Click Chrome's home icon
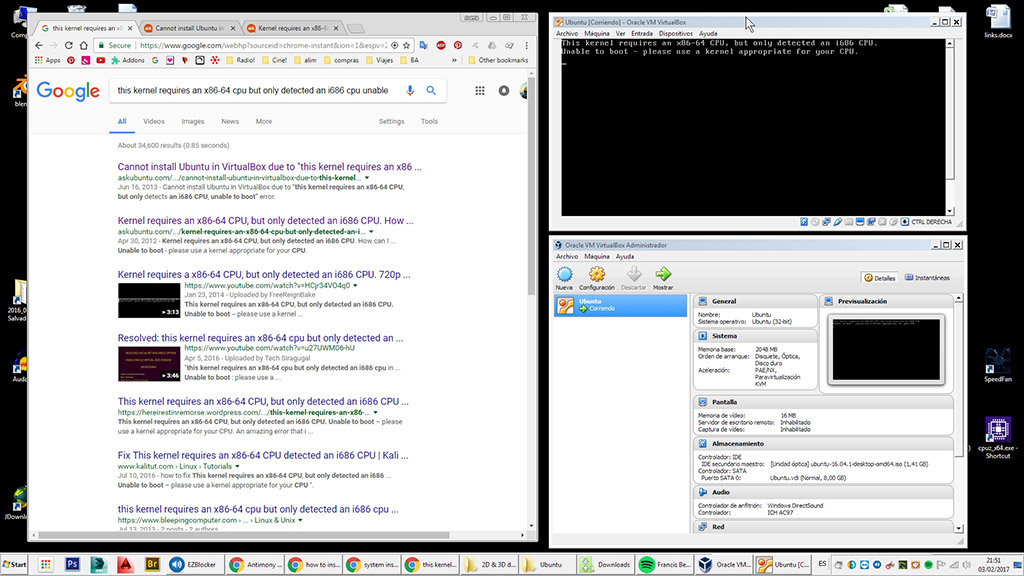Image resolution: width=1024 pixels, height=576 pixels. click(84, 45)
